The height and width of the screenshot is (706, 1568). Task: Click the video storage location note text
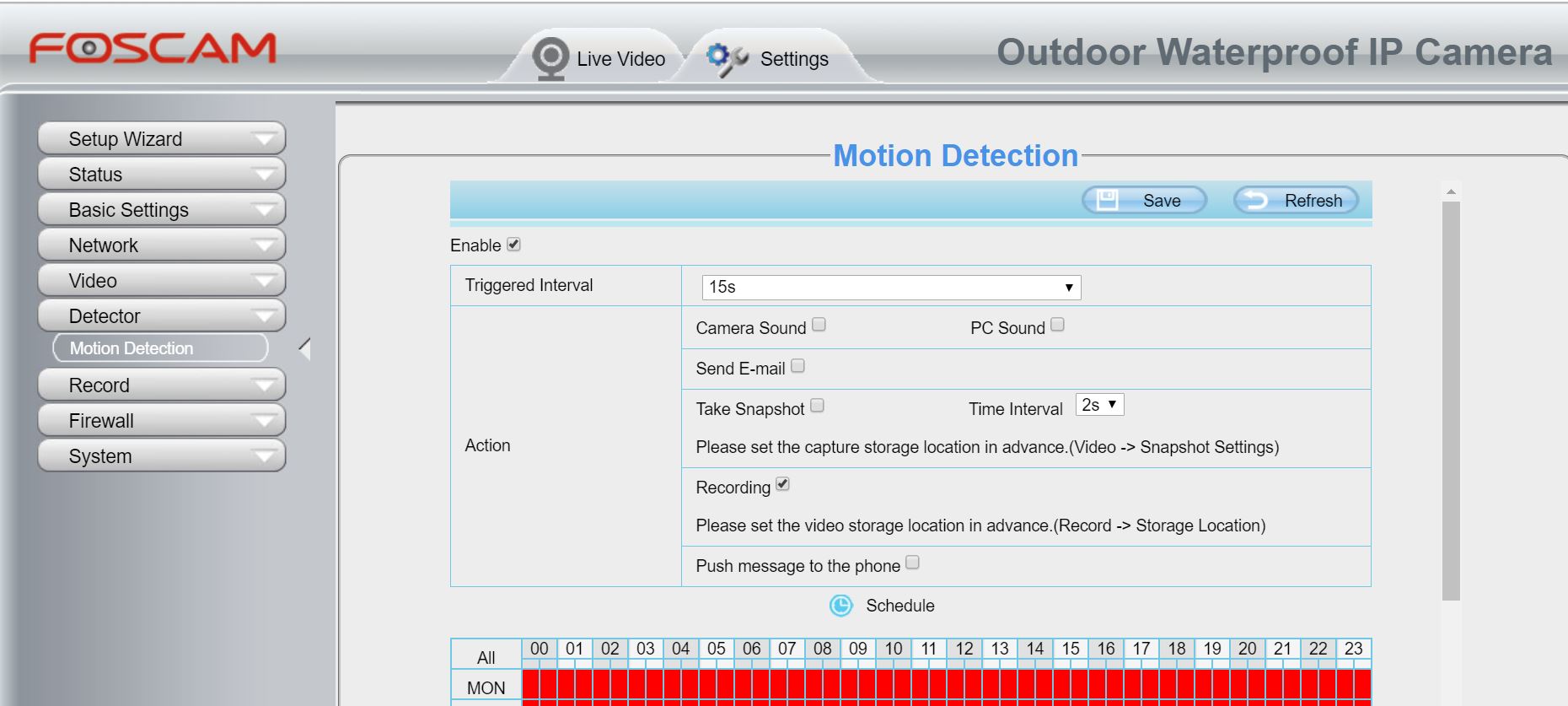980,525
